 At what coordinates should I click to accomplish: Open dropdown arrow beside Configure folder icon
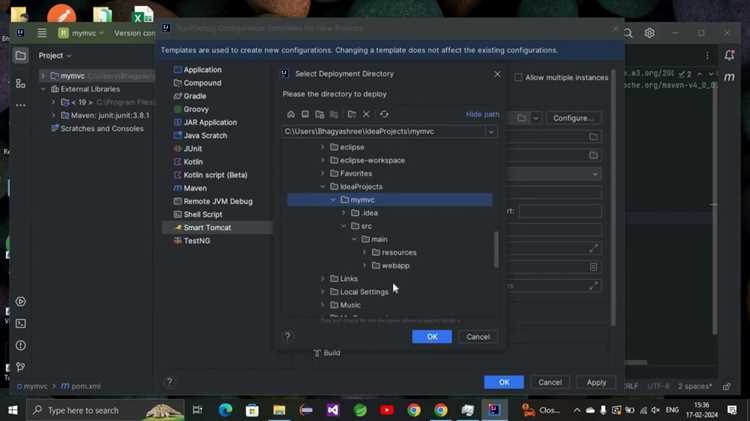click(x=536, y=118)
